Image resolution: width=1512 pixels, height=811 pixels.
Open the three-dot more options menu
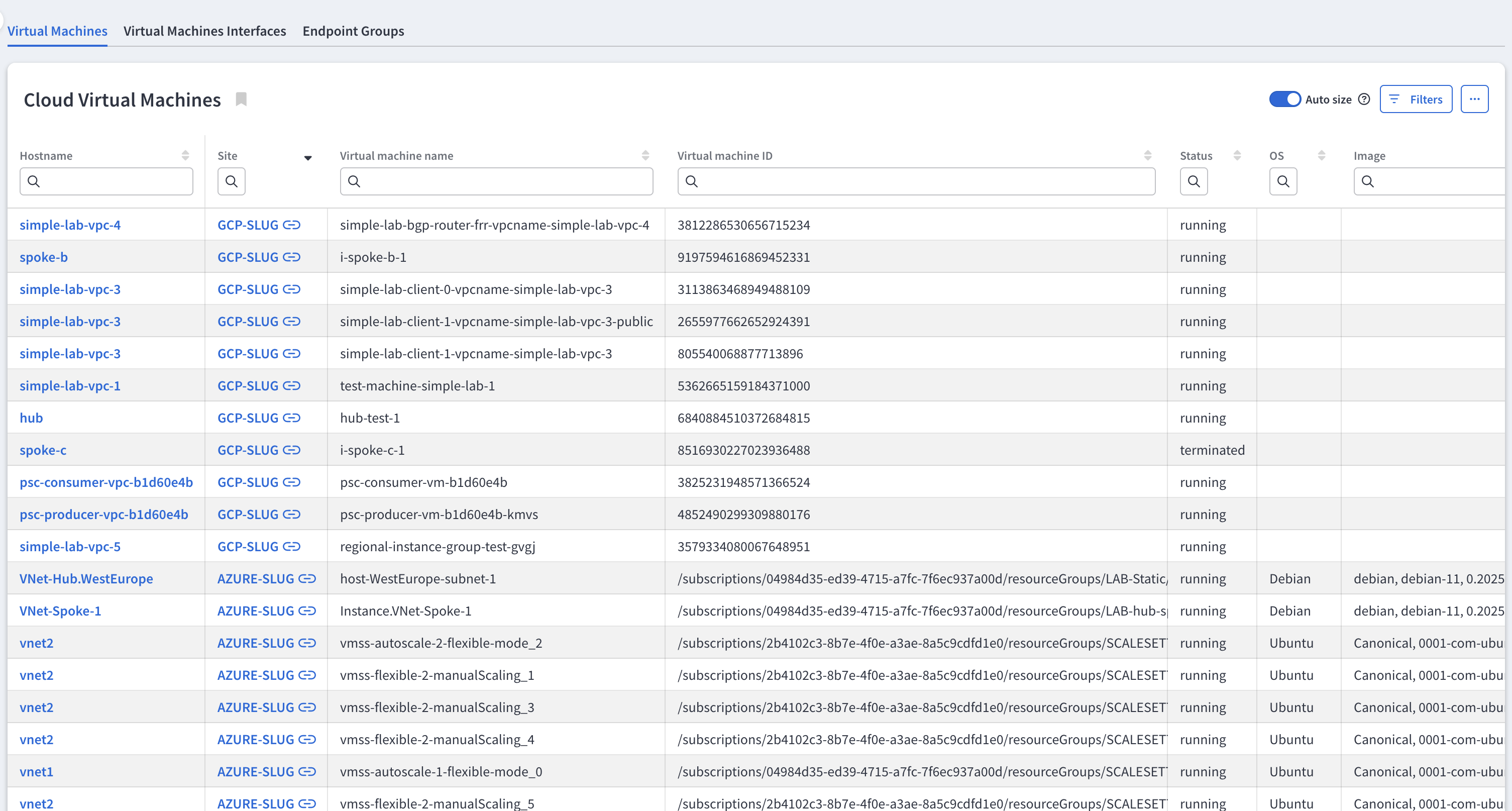pos(1474,99)
